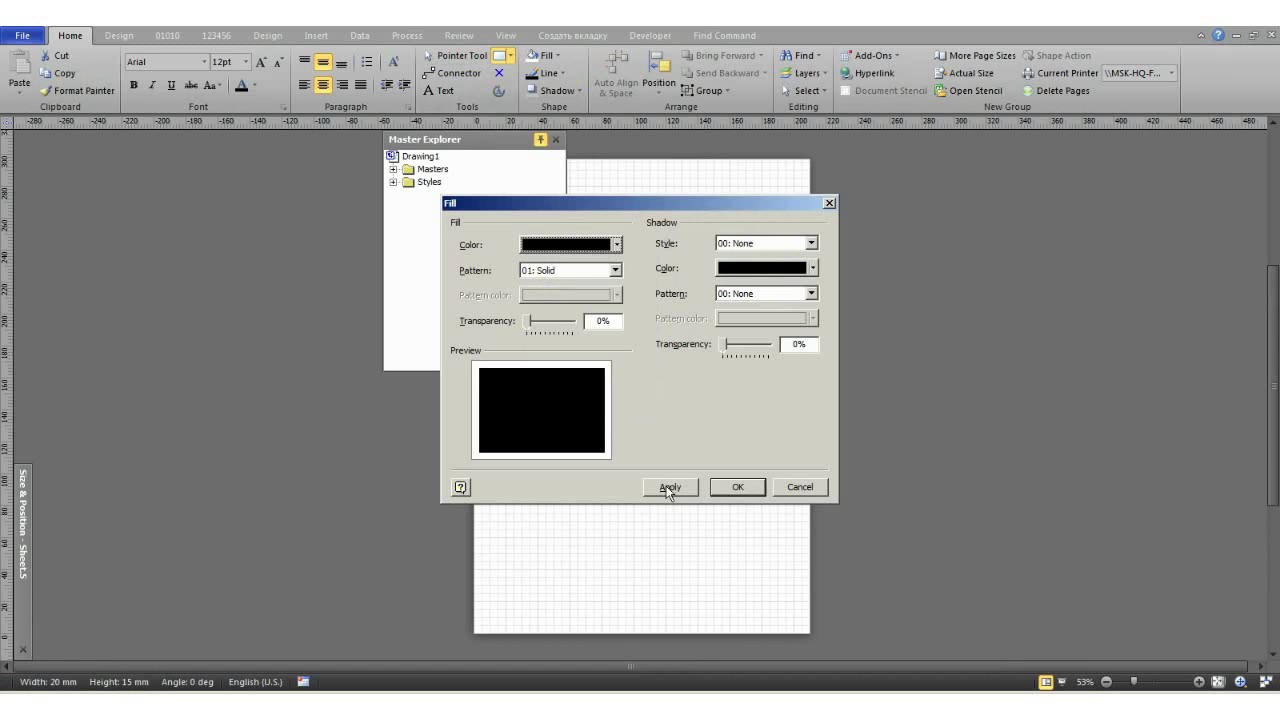Viewport: 1280px width, 720px height.
Task: Click the Align Right paragraph icon
Action: coord(342,85)
